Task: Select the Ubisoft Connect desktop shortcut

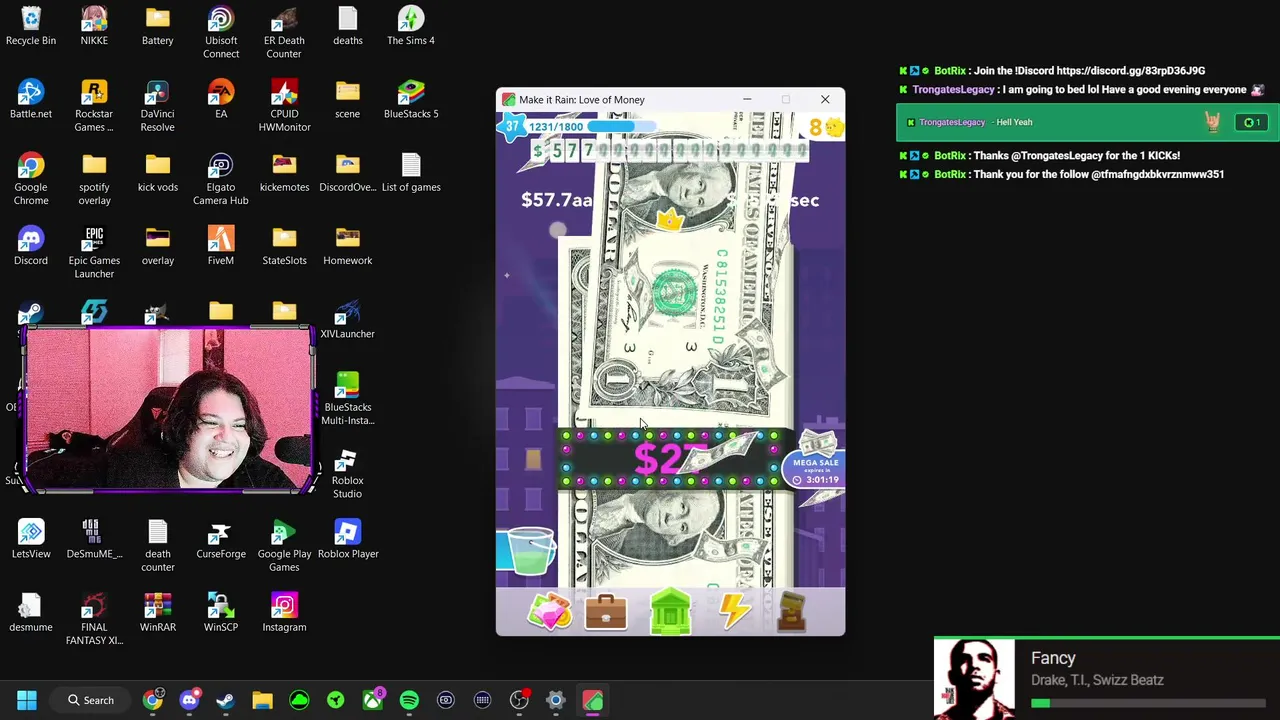Action: coord(221,33)
